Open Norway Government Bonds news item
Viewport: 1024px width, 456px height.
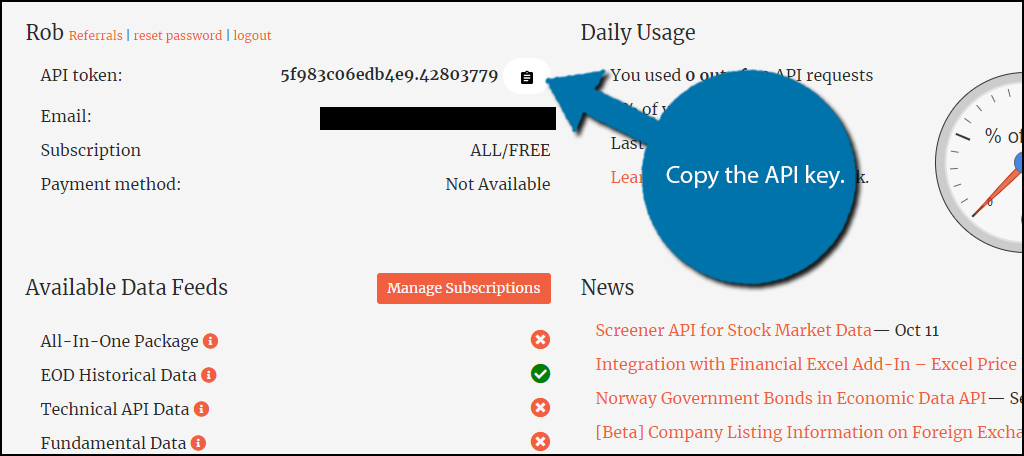791,398
